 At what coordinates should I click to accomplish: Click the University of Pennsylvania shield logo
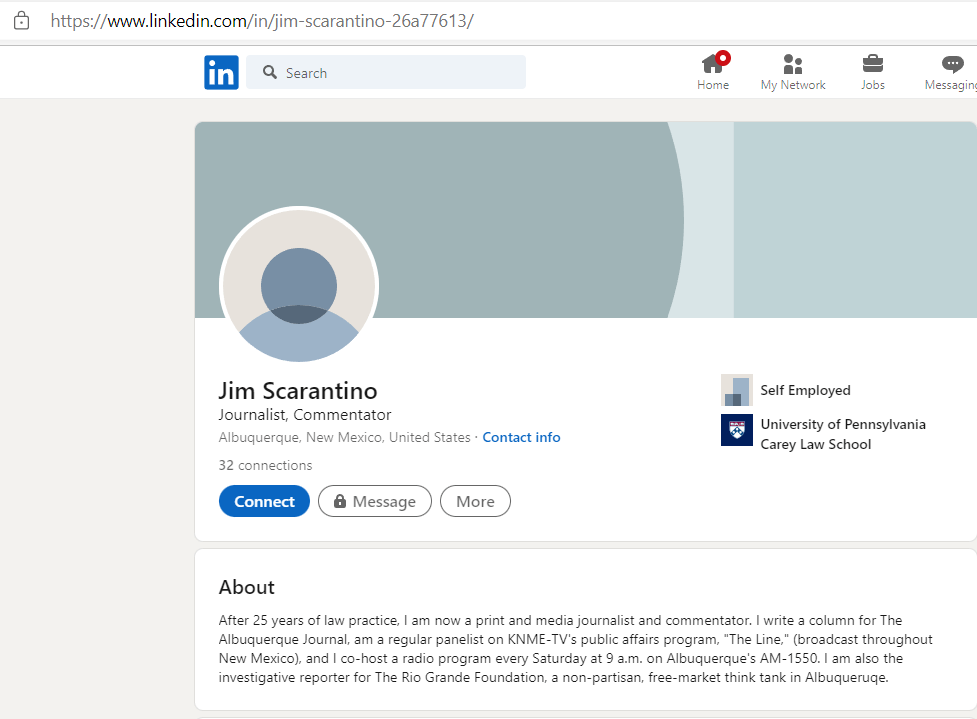click(737, 430)
